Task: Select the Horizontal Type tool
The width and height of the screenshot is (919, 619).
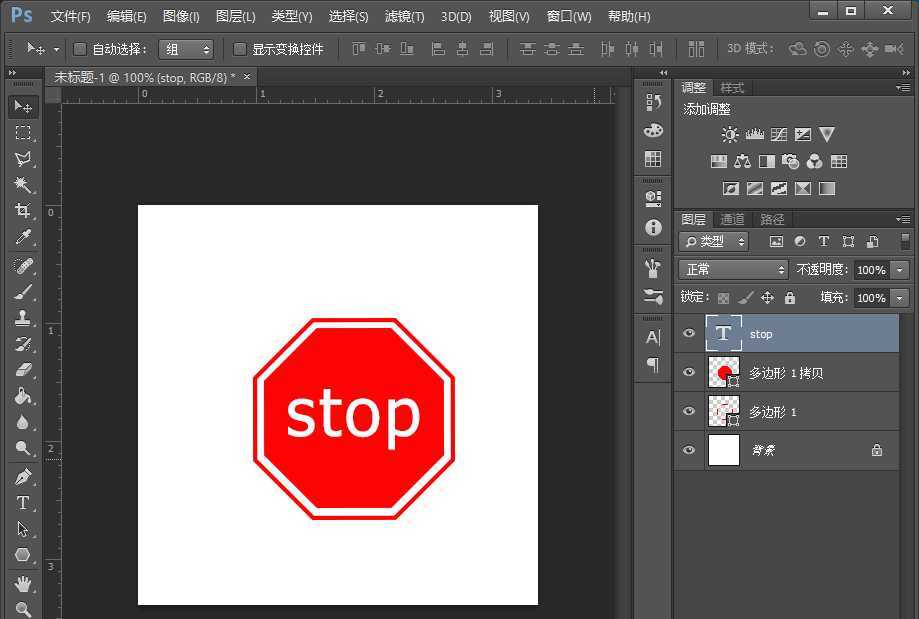Action: click(22, 503)
